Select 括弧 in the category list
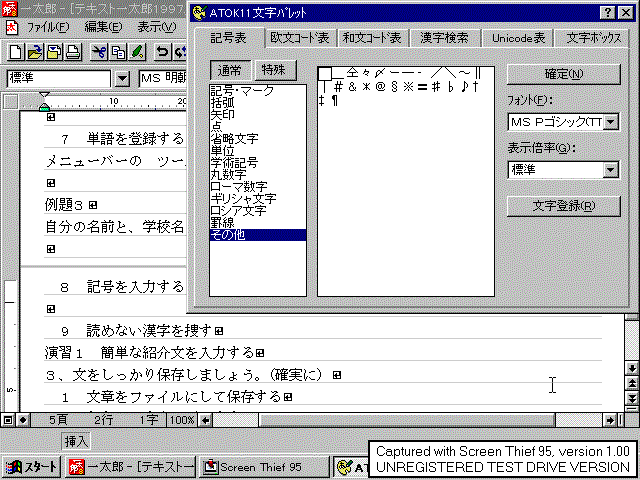640x480 pixels. coord(258,102)
